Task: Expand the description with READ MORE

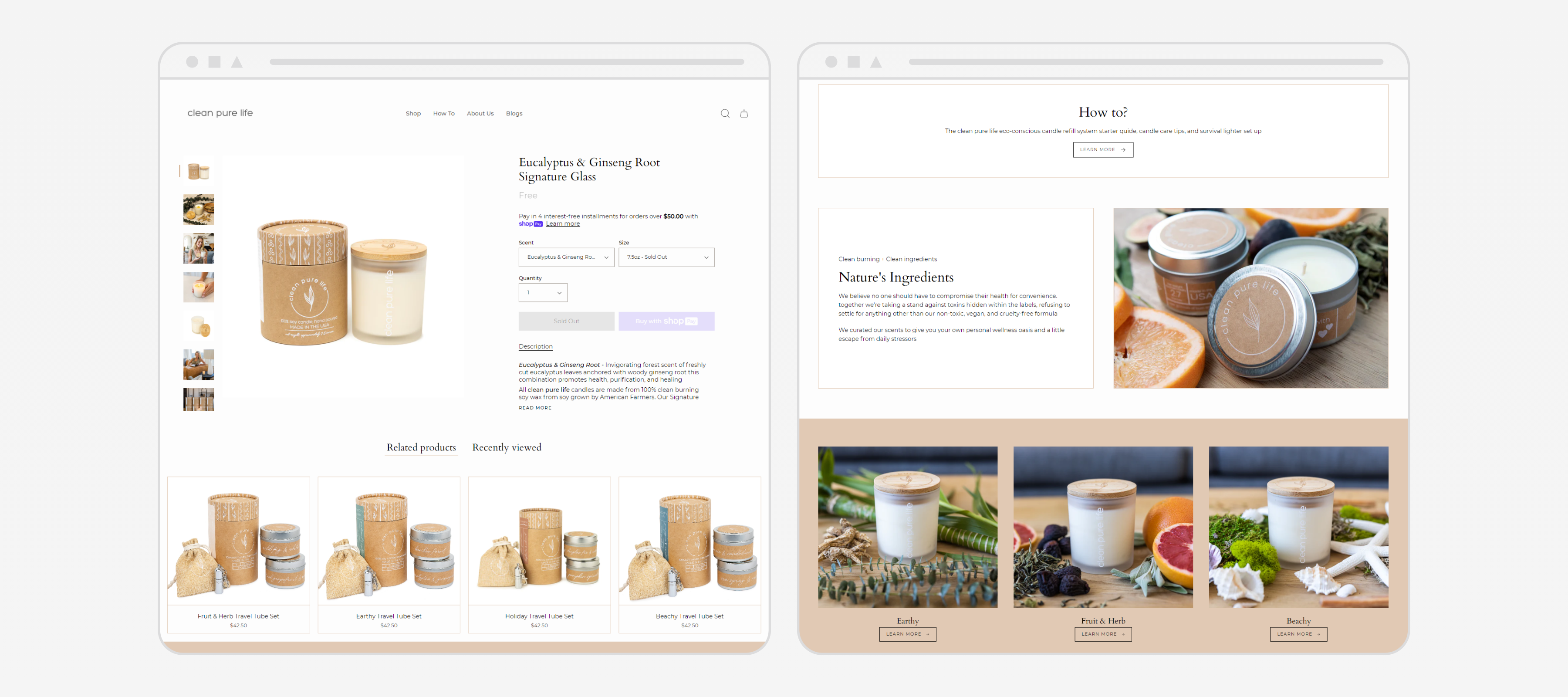Action: pos(535,408)
